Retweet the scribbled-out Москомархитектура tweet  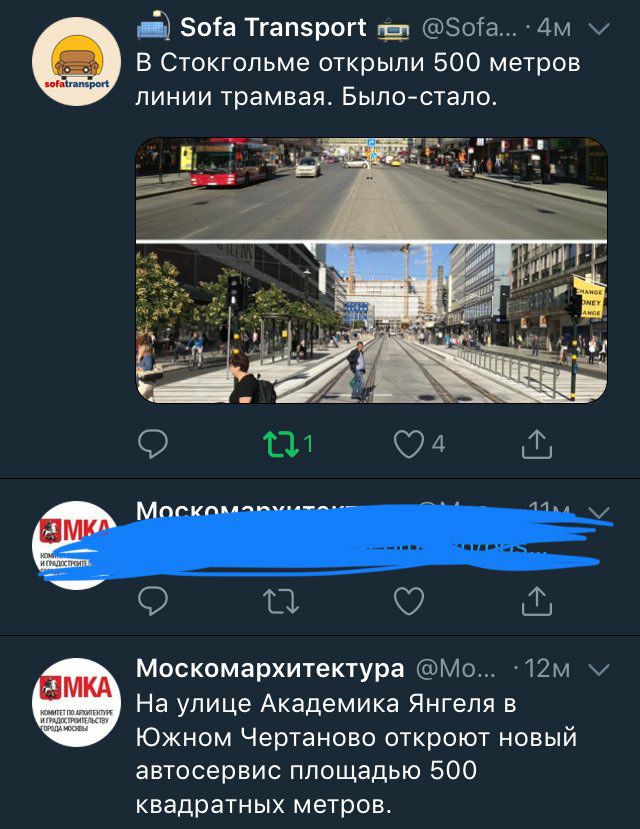click(x=281, y=601)
